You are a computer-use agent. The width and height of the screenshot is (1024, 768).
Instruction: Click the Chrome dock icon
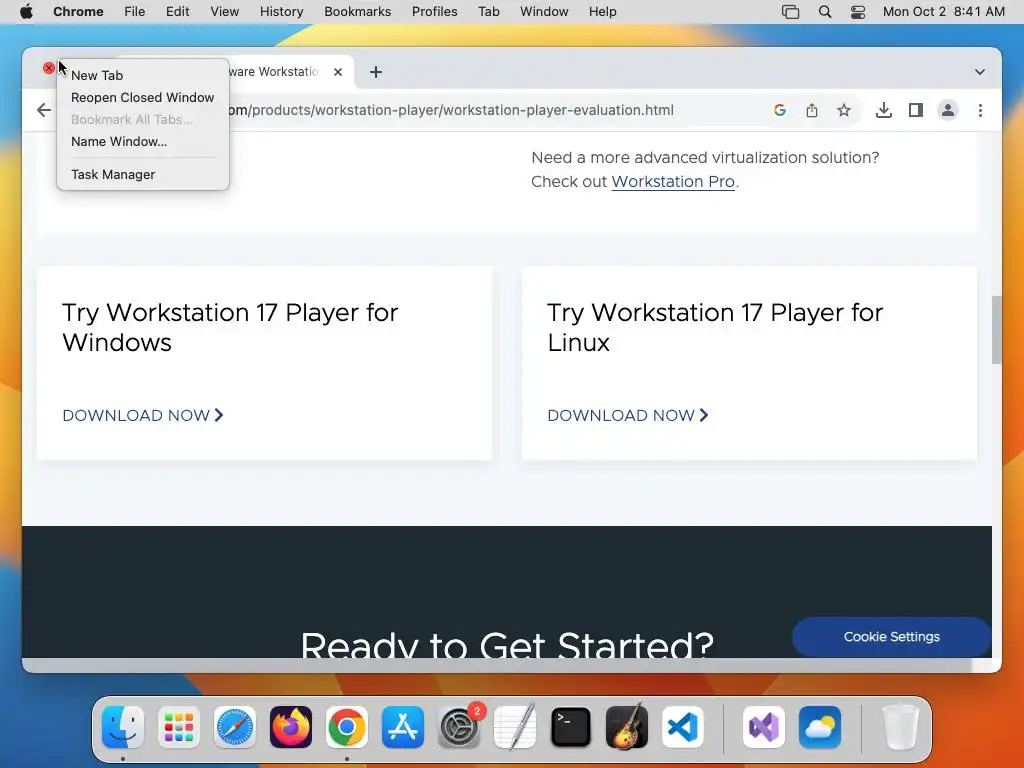point(347,727)
